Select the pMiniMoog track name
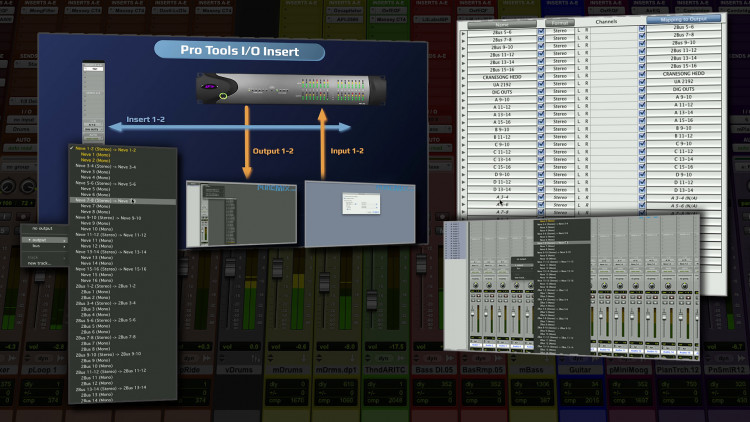The width and height of the screenshot is (750, 422). point(629,370)
